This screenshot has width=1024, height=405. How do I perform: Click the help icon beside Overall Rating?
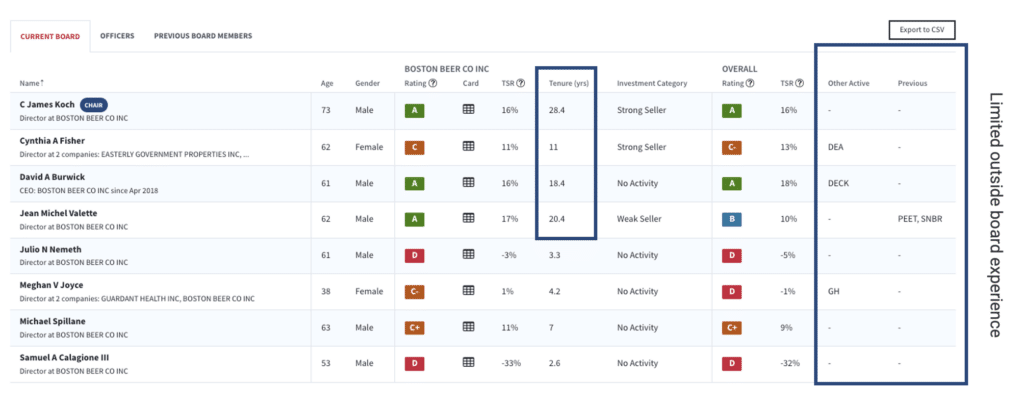click(x=750, y=84)
